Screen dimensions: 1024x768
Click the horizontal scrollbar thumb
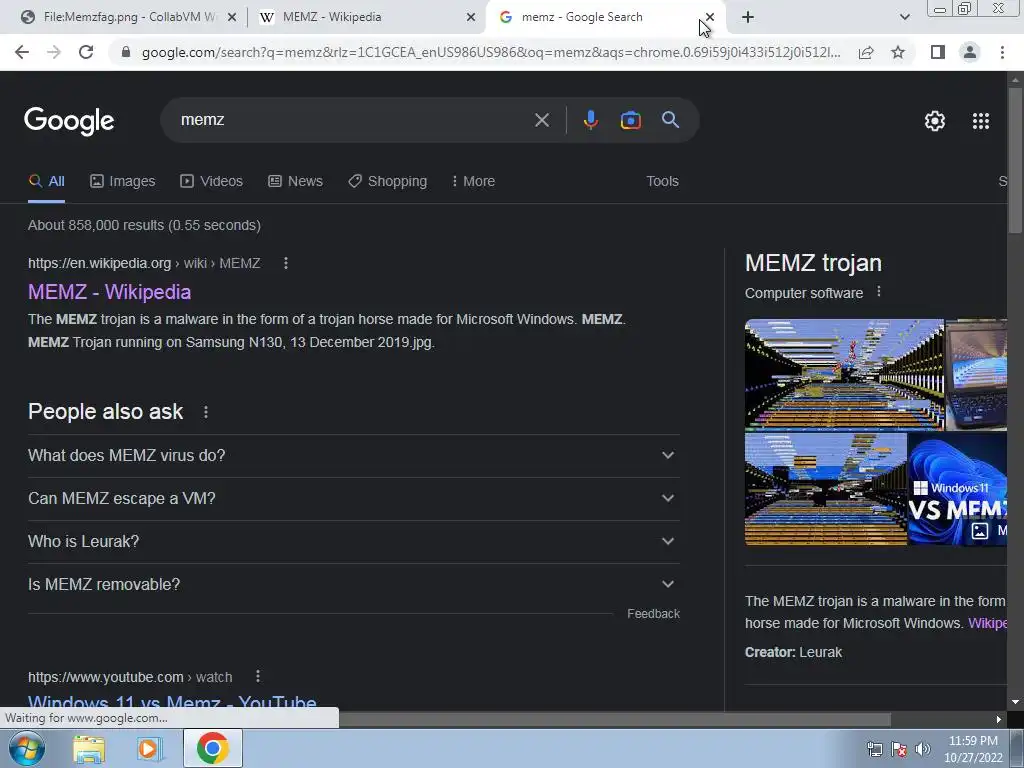614,719
